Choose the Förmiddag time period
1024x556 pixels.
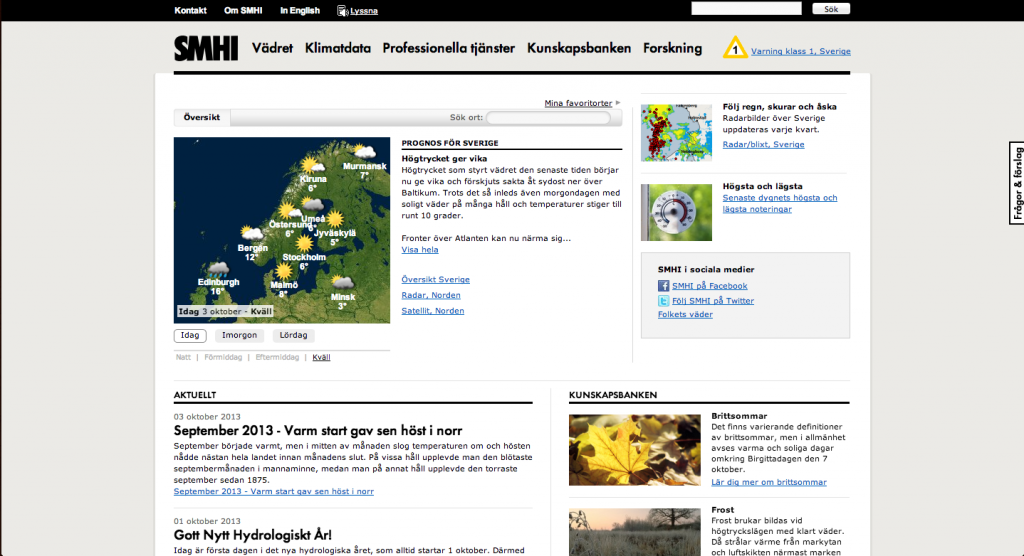click(223, 357)
